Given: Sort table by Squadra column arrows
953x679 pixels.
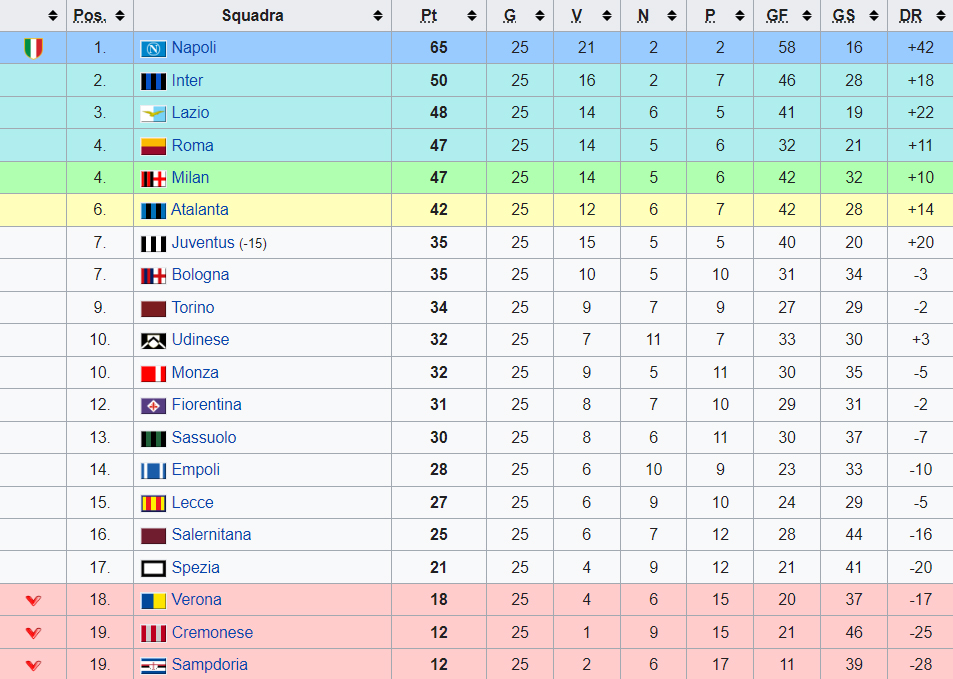Looking at the screenshot, I should (377, 16).
